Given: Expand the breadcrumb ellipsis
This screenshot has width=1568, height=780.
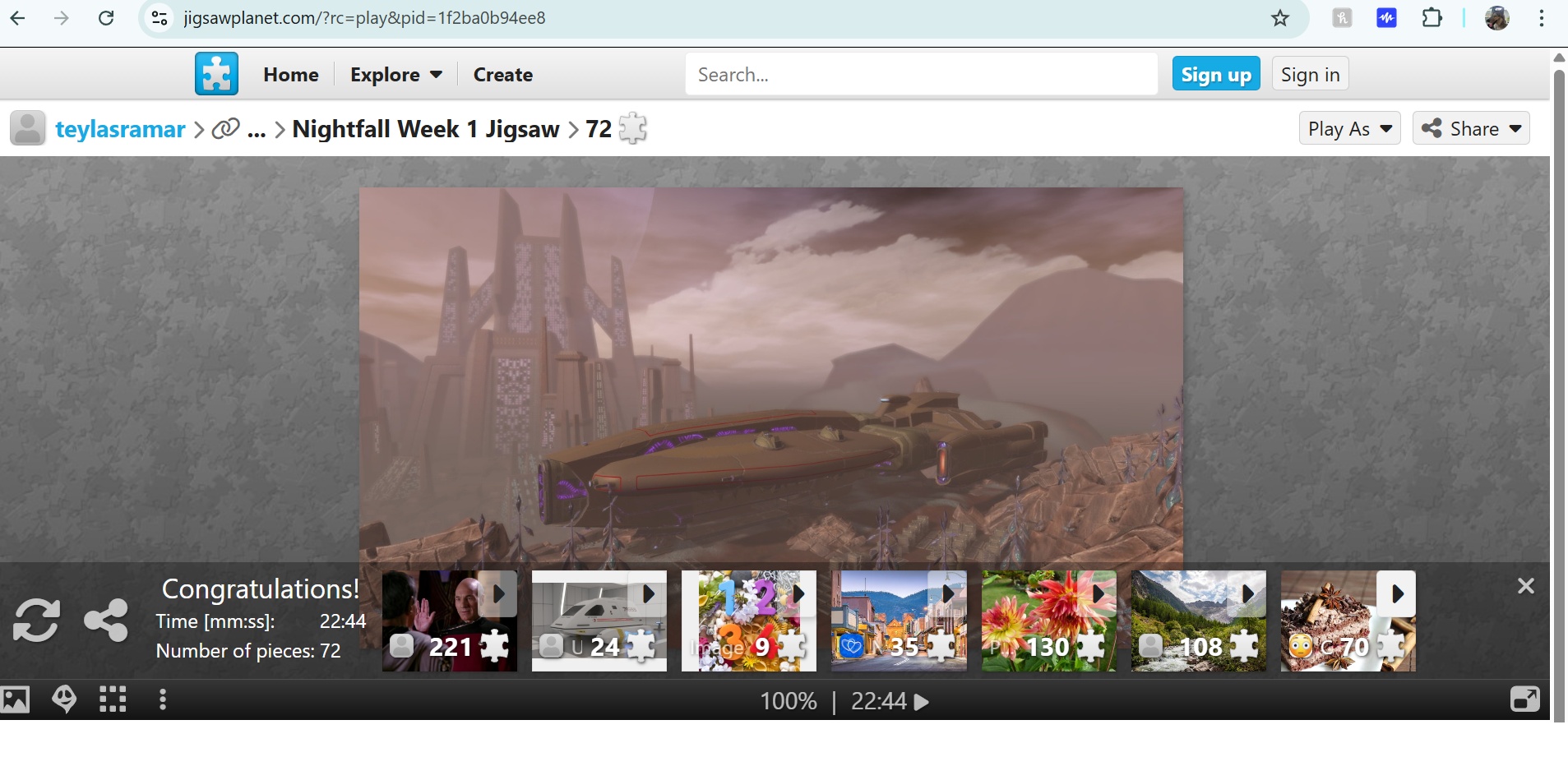Looking at the screenshot, I should click(257, 130).
